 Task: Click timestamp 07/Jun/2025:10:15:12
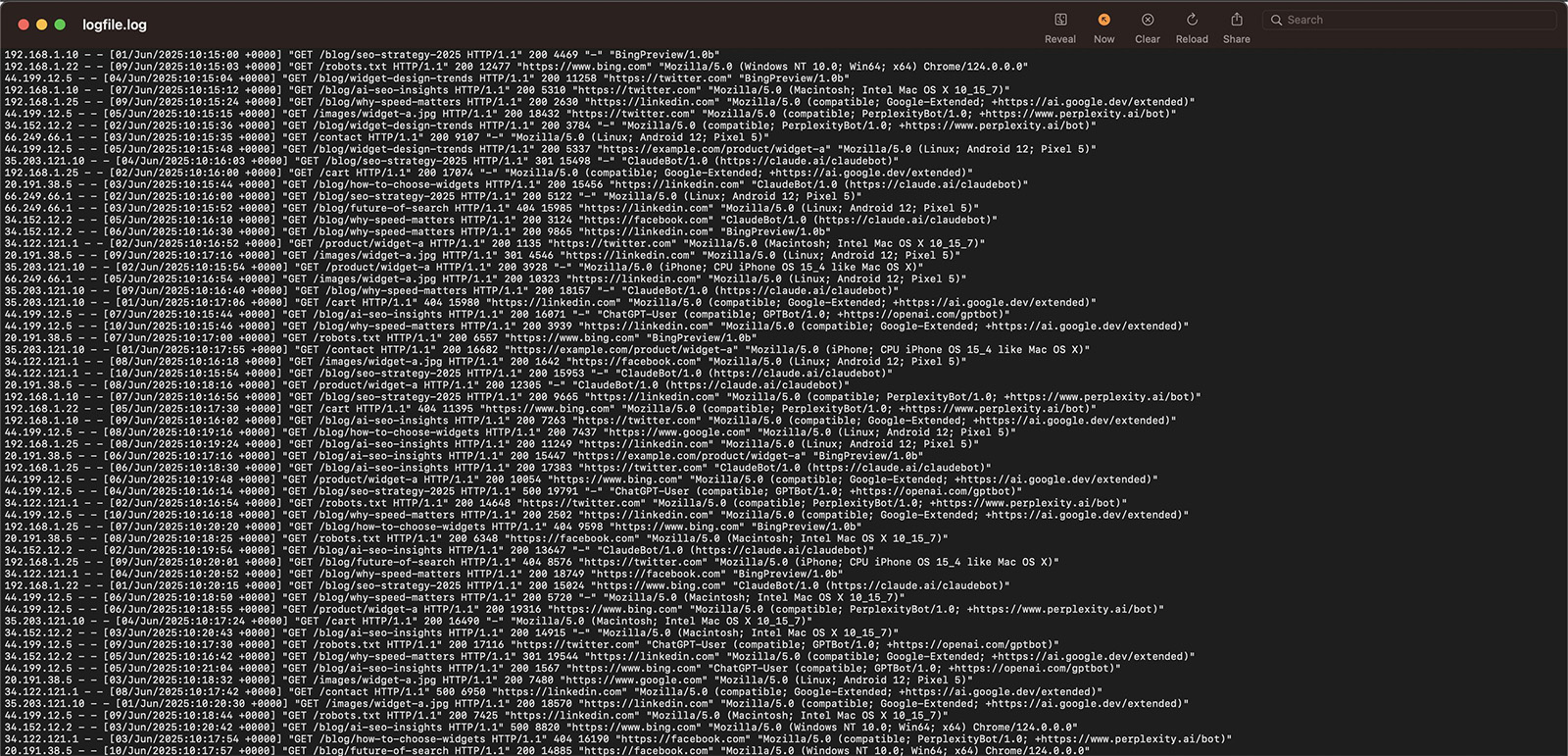coord(176,90)
